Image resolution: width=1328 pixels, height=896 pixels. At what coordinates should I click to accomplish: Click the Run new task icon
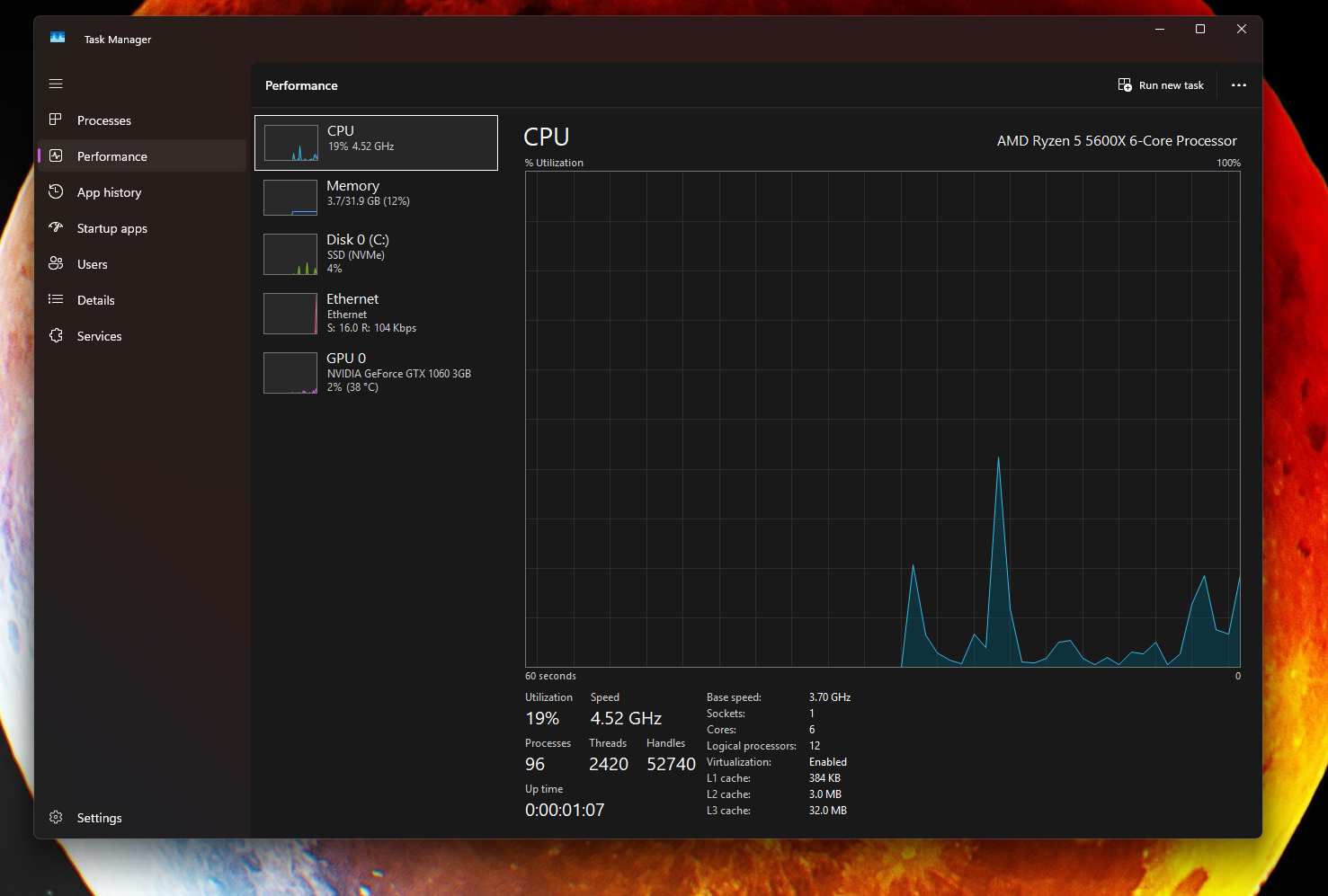[1125, 84]
